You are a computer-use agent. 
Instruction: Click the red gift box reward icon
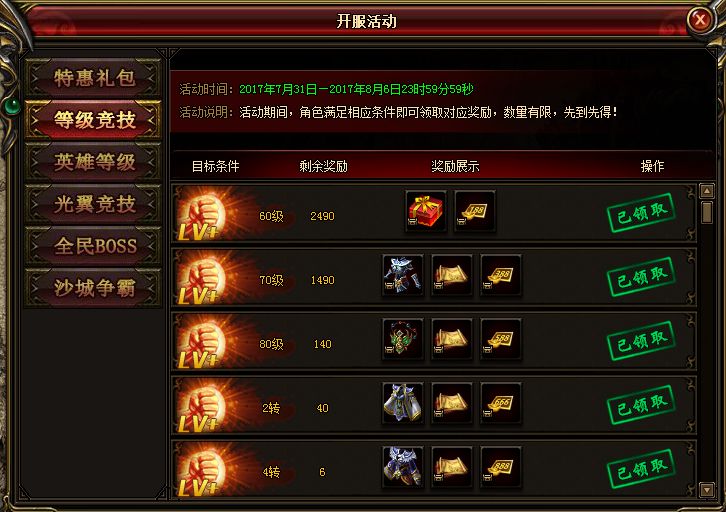point(426,211)
